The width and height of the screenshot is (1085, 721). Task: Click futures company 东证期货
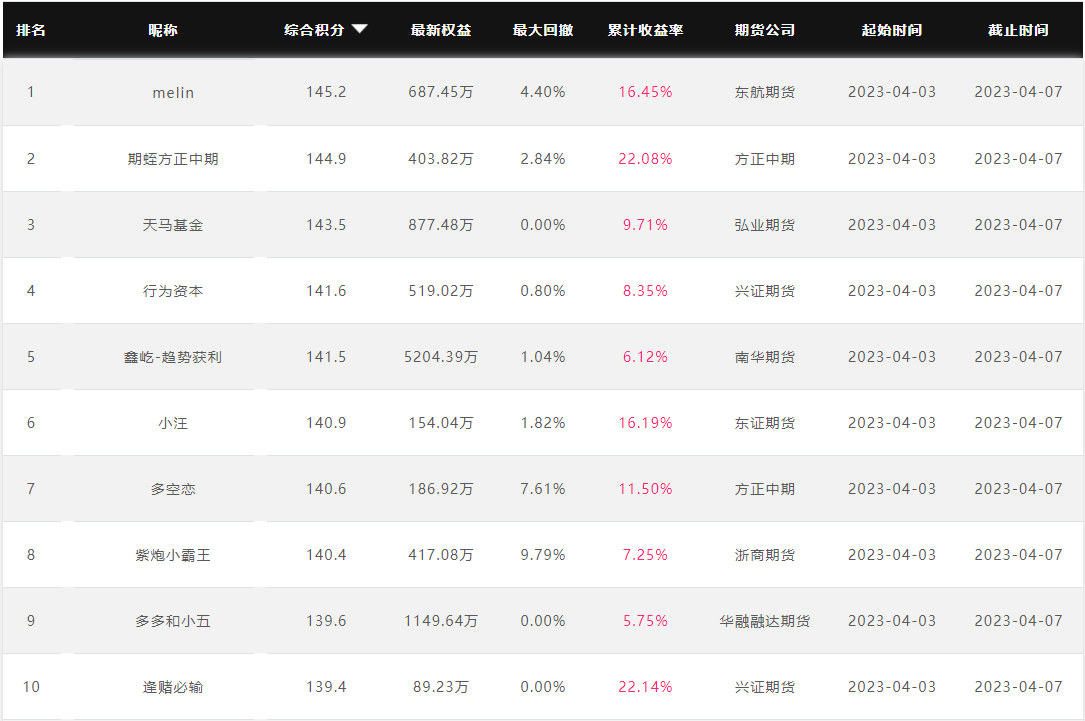765,423
